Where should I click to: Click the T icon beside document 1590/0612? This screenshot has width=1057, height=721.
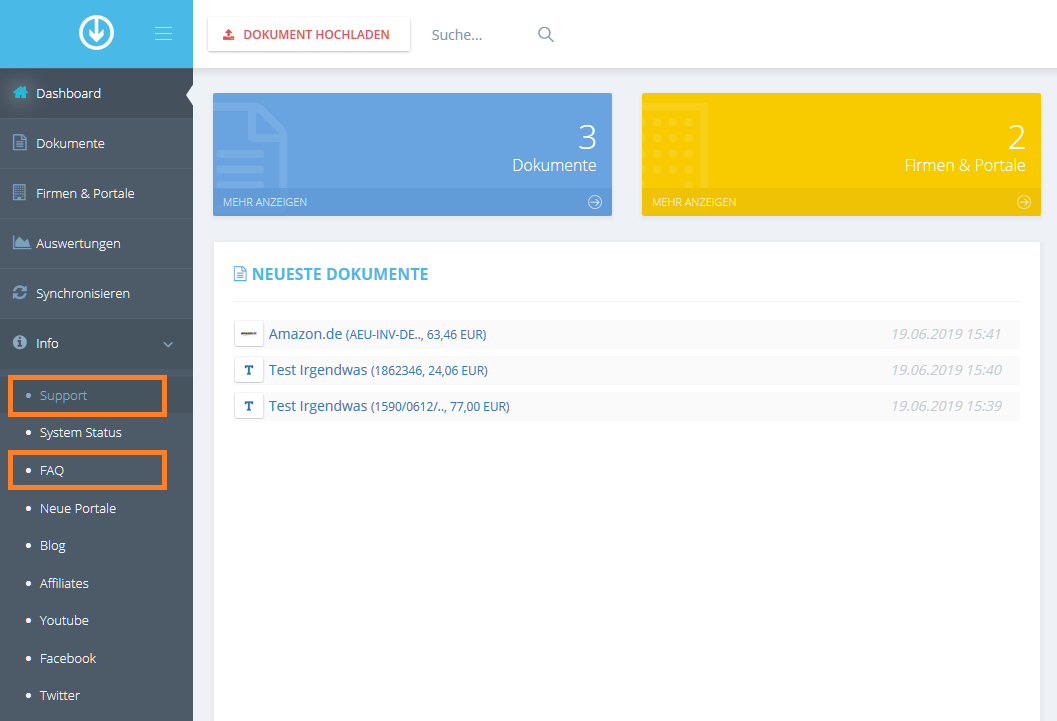pyautogui.click(x=249, y=406)
